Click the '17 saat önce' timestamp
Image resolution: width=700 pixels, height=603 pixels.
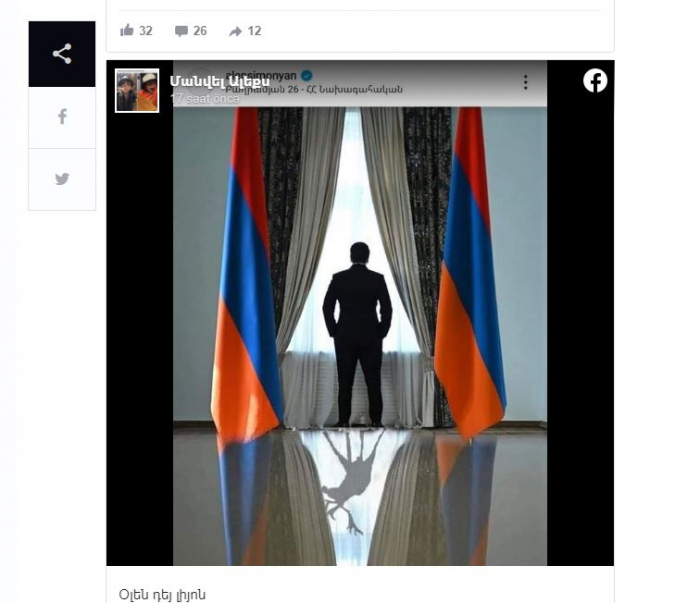pyautogui.click(x=205, y=99)
